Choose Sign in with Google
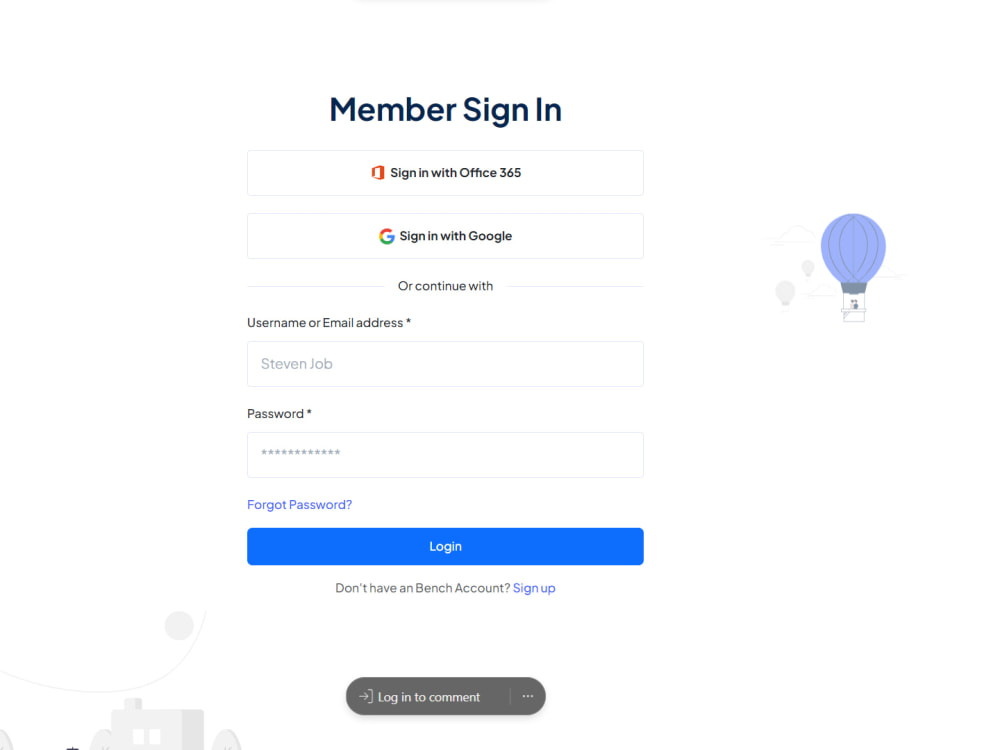 [445, 236]
